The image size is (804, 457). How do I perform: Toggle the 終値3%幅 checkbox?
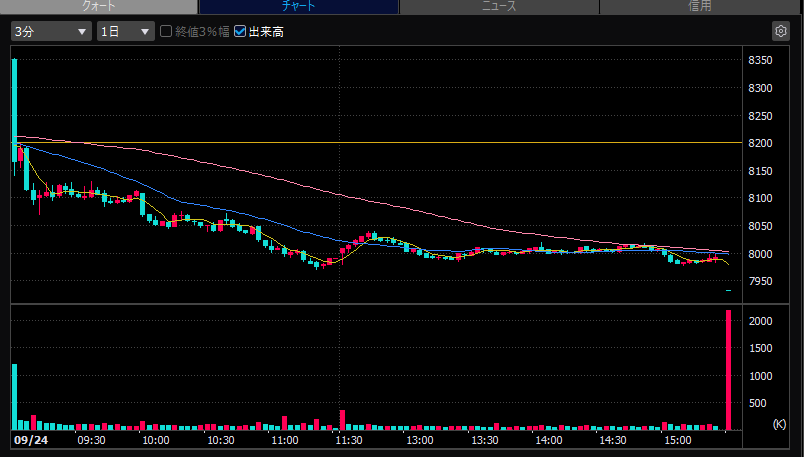[166, 31]
